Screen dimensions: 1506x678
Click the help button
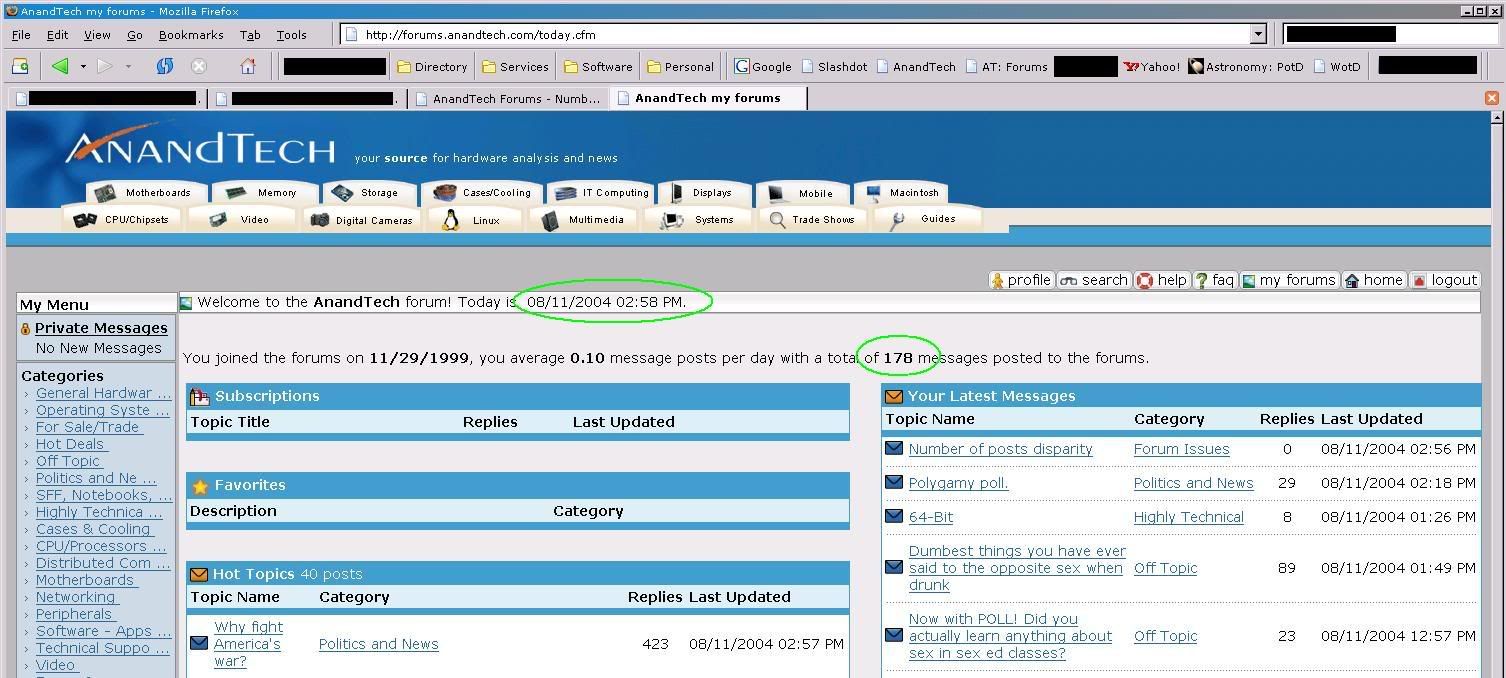1162,280
